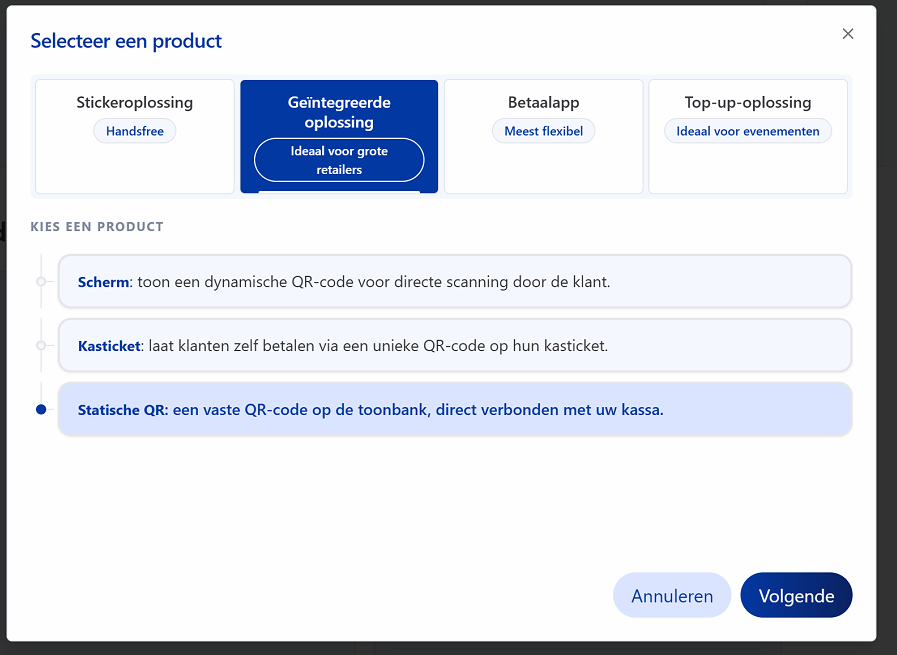Click the filled dot beside Statische QR
Image resolution: width=897 pixels, height=655 pixels.
pyautogui.click(x=41, y=410)
